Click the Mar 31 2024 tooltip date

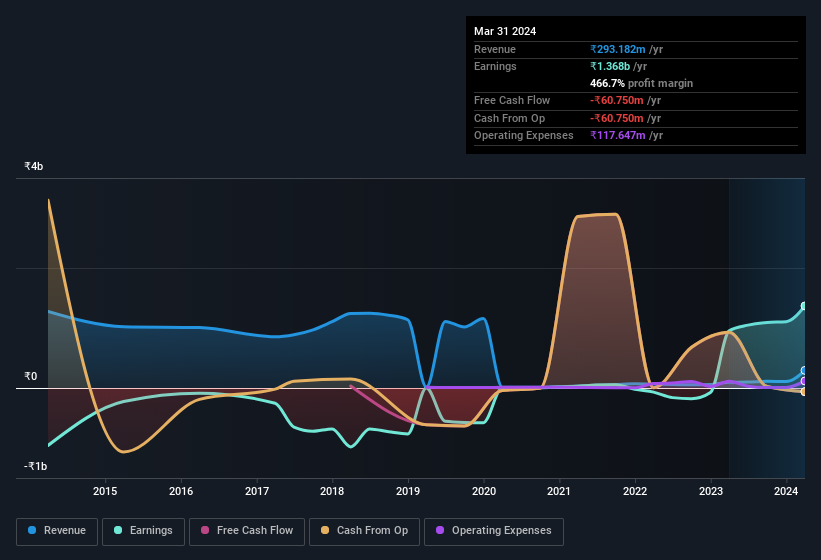pos(505,31)
